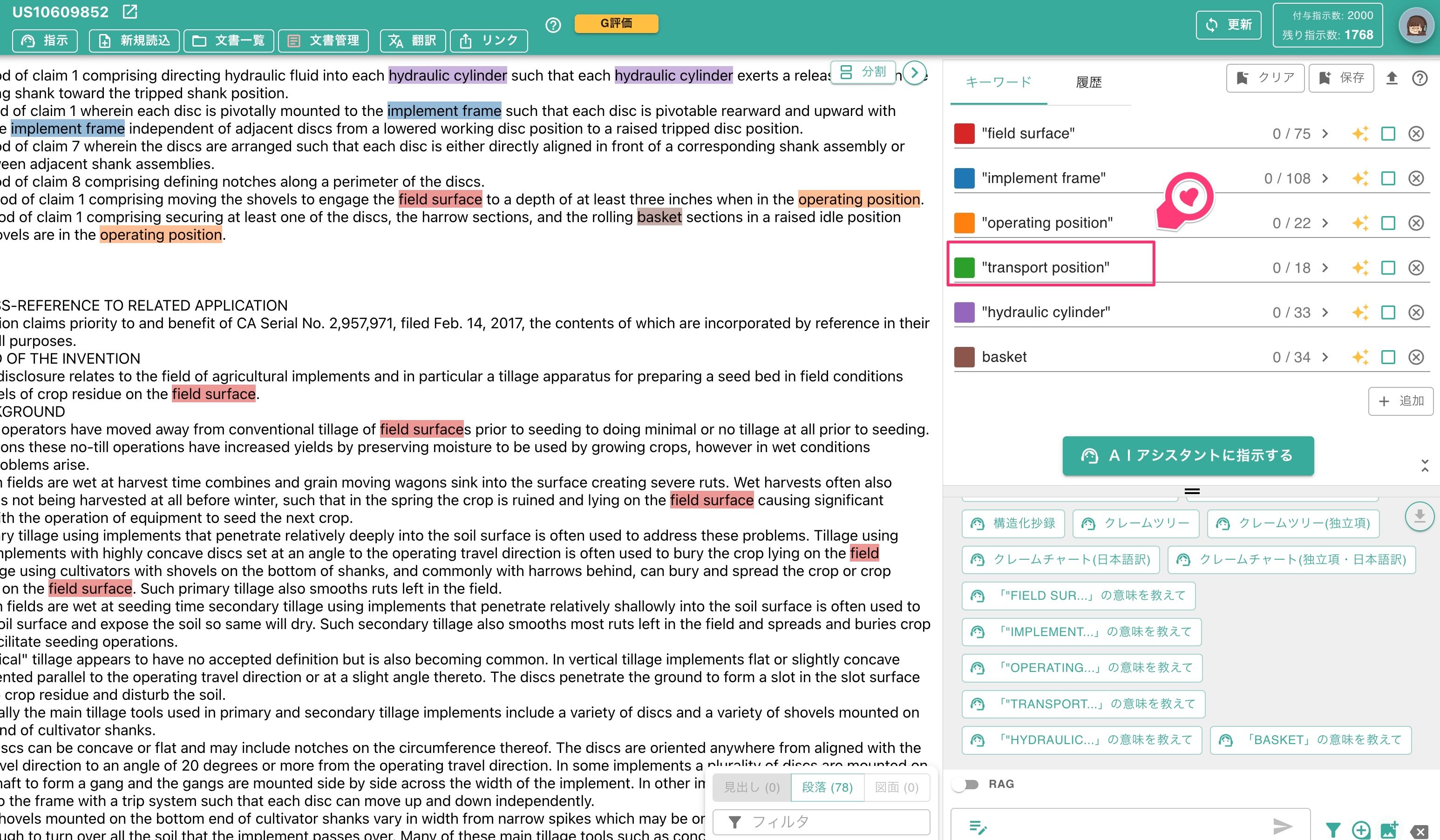Click the upload arrow icon next to 保存
This screenshot has height=840, width=1440.
(1392, 78)
